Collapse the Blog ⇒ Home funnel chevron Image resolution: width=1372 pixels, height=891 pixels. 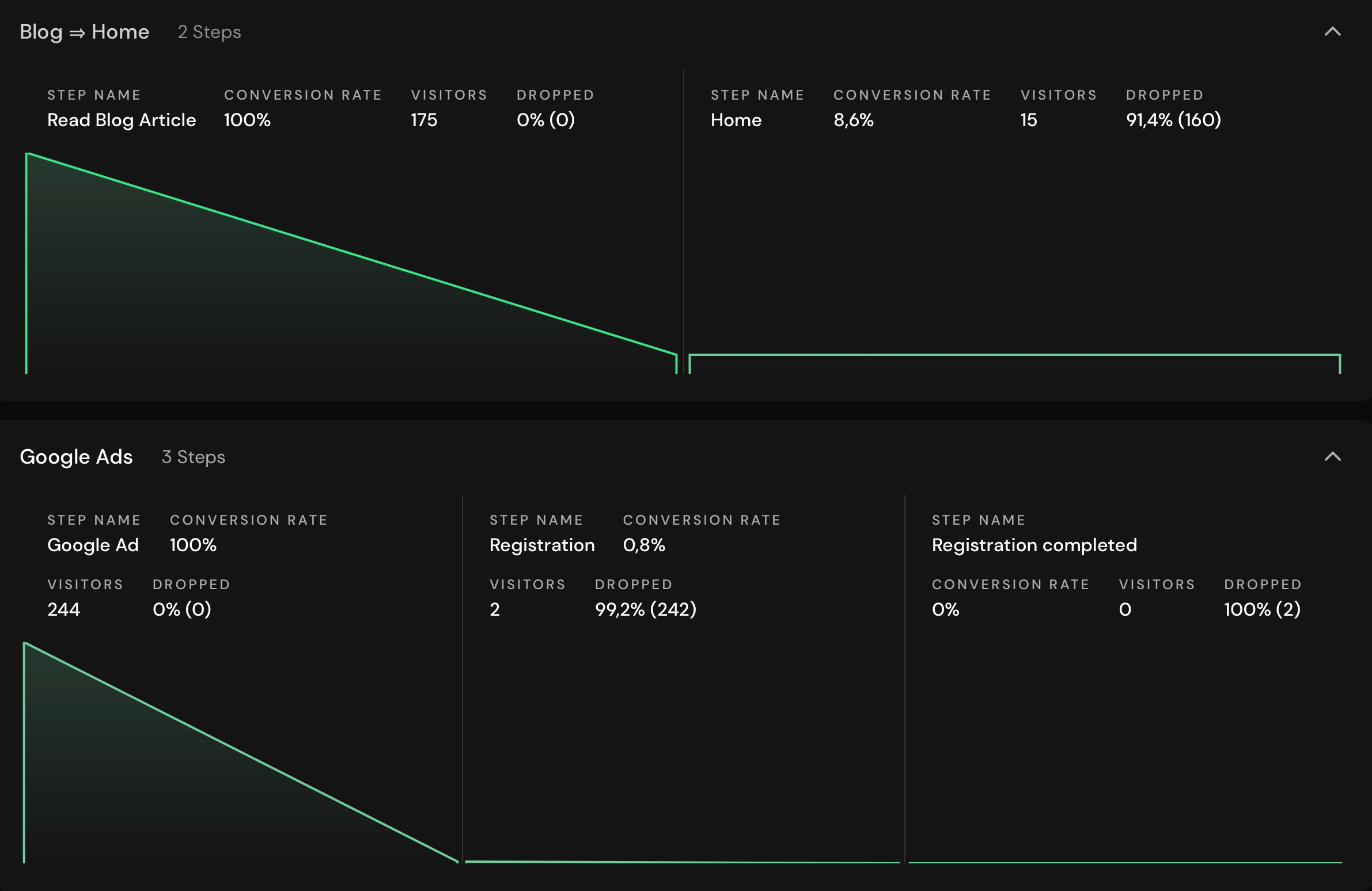1332,32
